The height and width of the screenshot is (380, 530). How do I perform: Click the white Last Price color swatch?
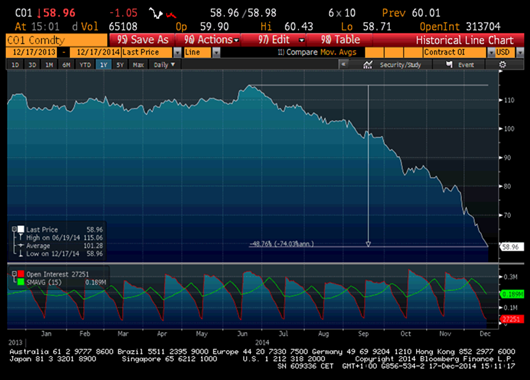tap(21, 229)
